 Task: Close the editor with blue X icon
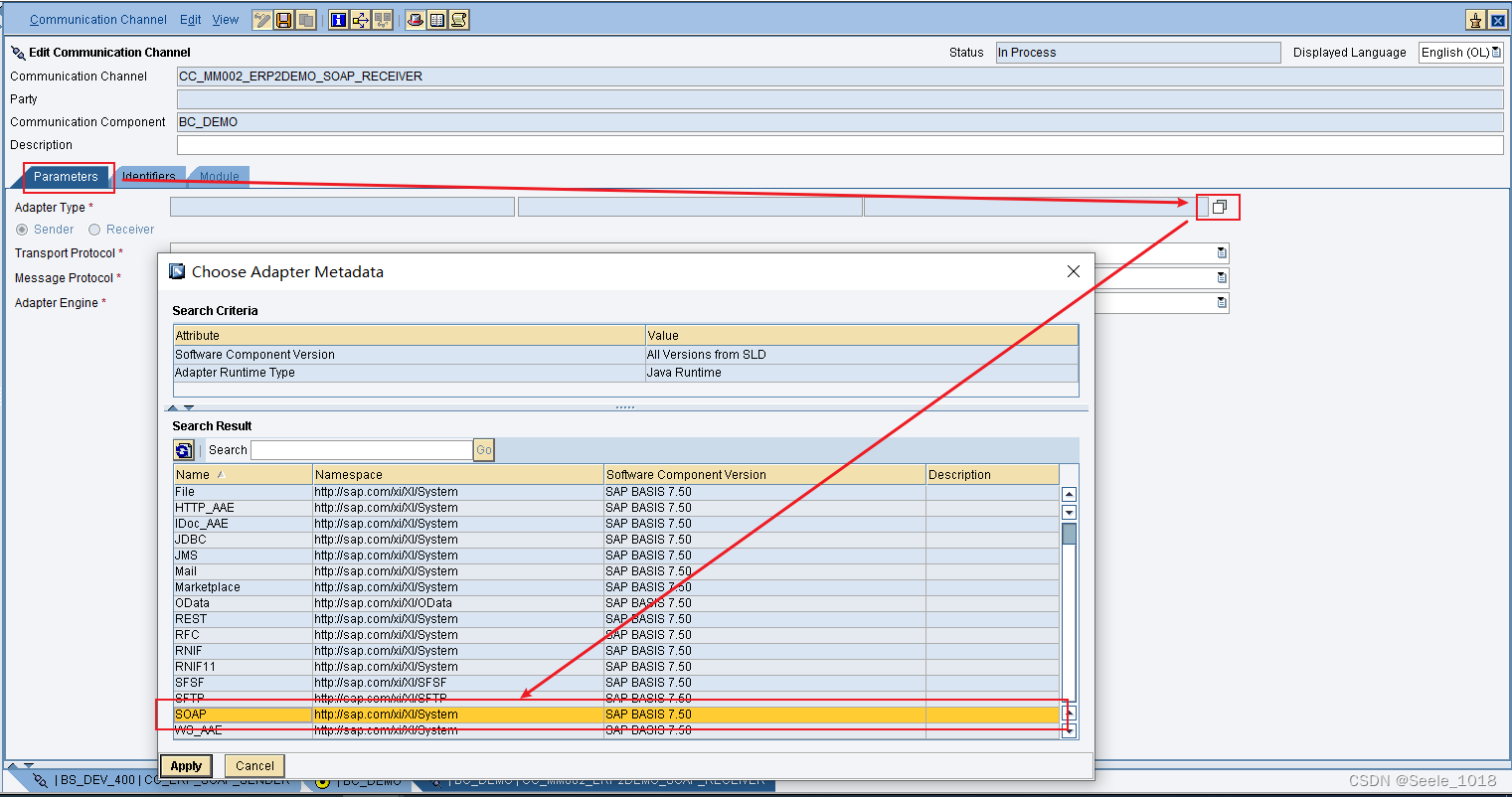pyautogui.click(x=1497, y=20)
